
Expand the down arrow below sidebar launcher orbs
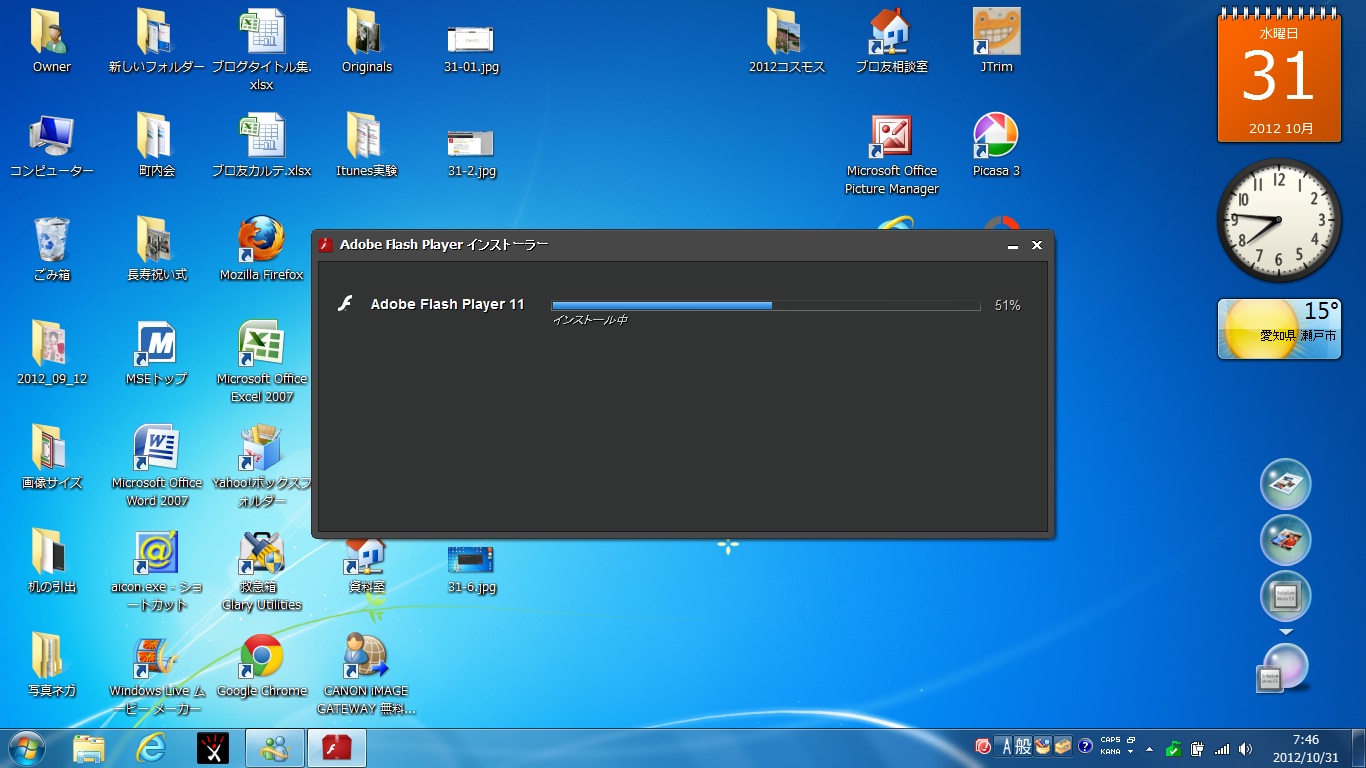[x=1286, y=633]
